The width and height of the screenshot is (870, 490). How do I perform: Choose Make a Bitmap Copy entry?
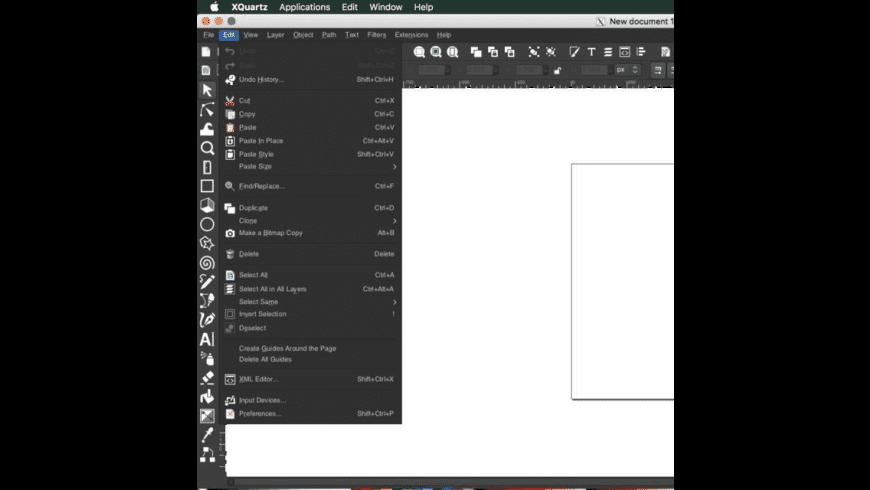(x=310, y=233)
